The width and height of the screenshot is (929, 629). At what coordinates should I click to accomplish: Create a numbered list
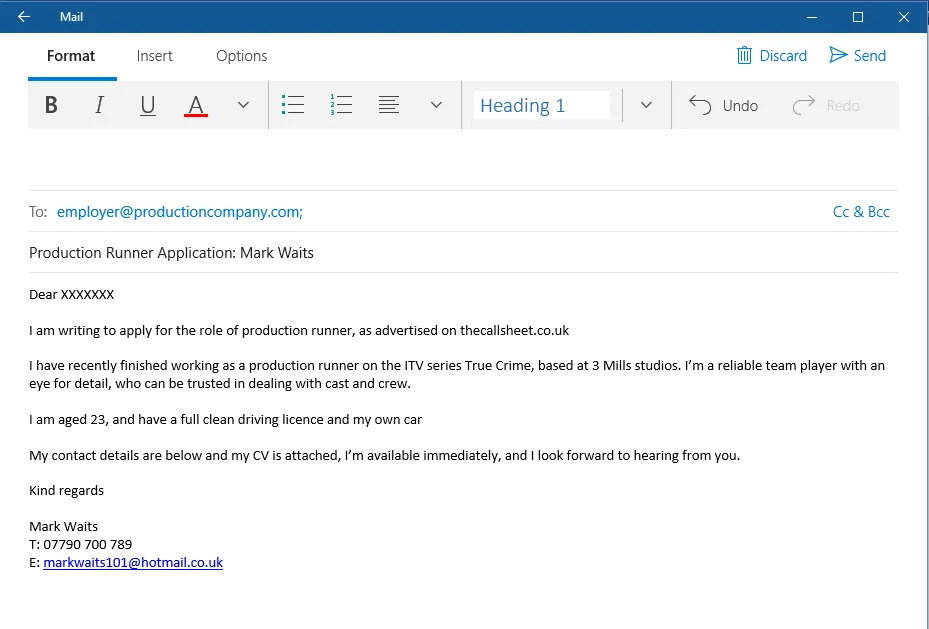tap(341, 104)
